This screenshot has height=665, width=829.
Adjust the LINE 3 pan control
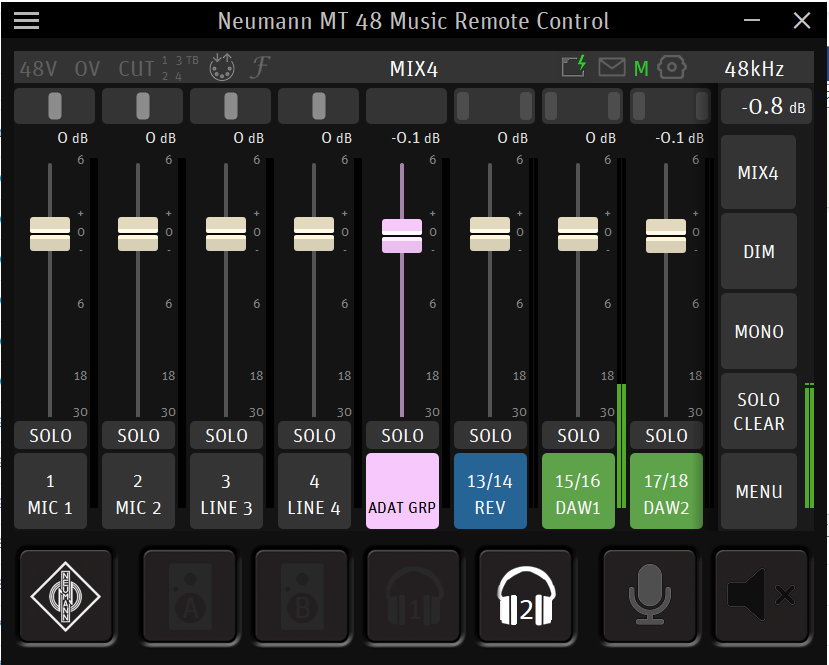[231, 106]
